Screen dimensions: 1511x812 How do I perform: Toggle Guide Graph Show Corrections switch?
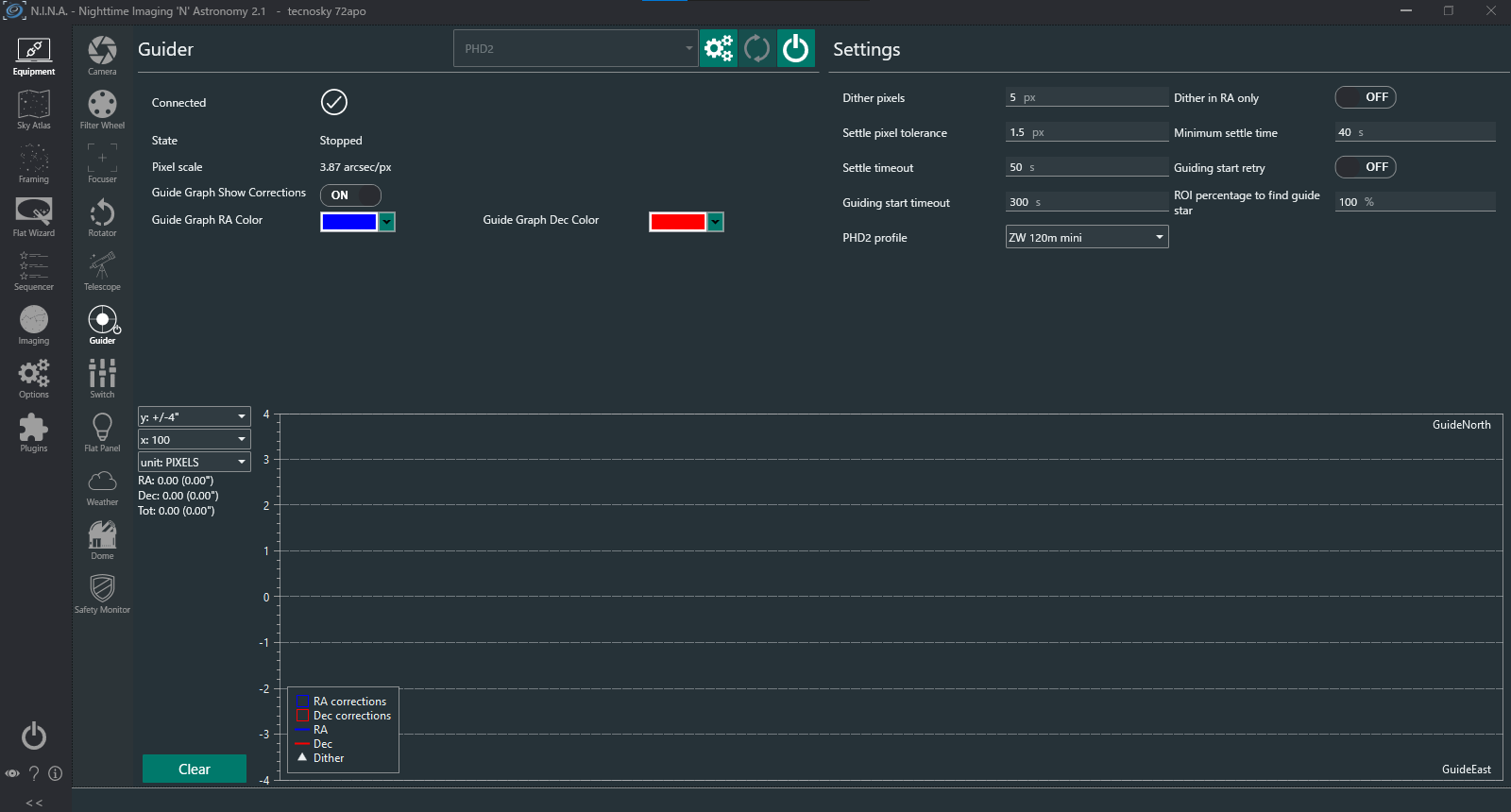[350, 195]
